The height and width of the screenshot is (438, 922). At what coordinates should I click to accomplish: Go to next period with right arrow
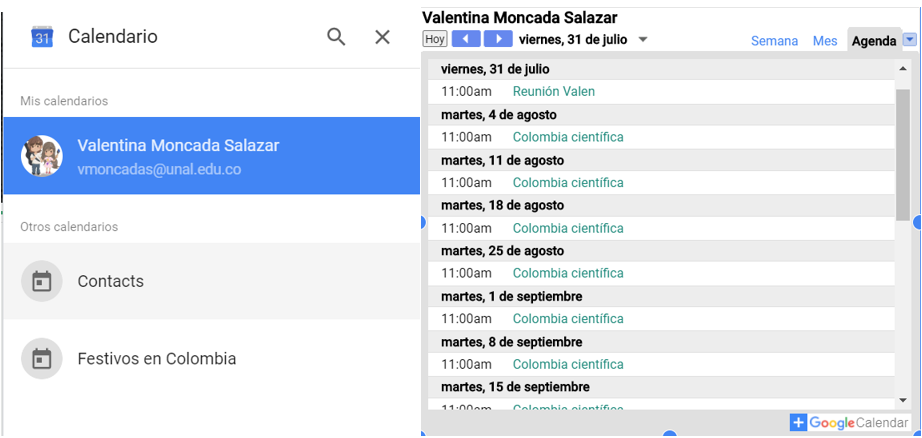[x=497, y=39]
